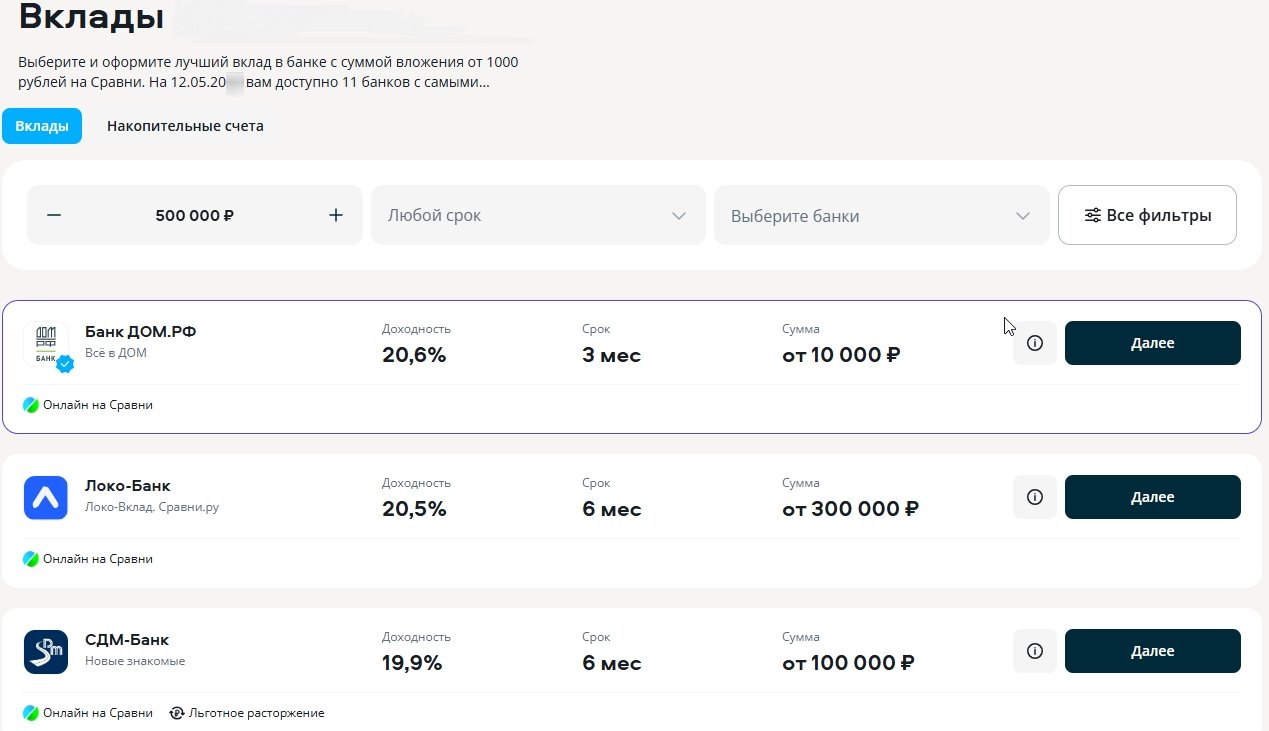Click the Банк ДОМ.РФ logo
This screenshot has height=731, width=1269.
[x=46, y=344]
